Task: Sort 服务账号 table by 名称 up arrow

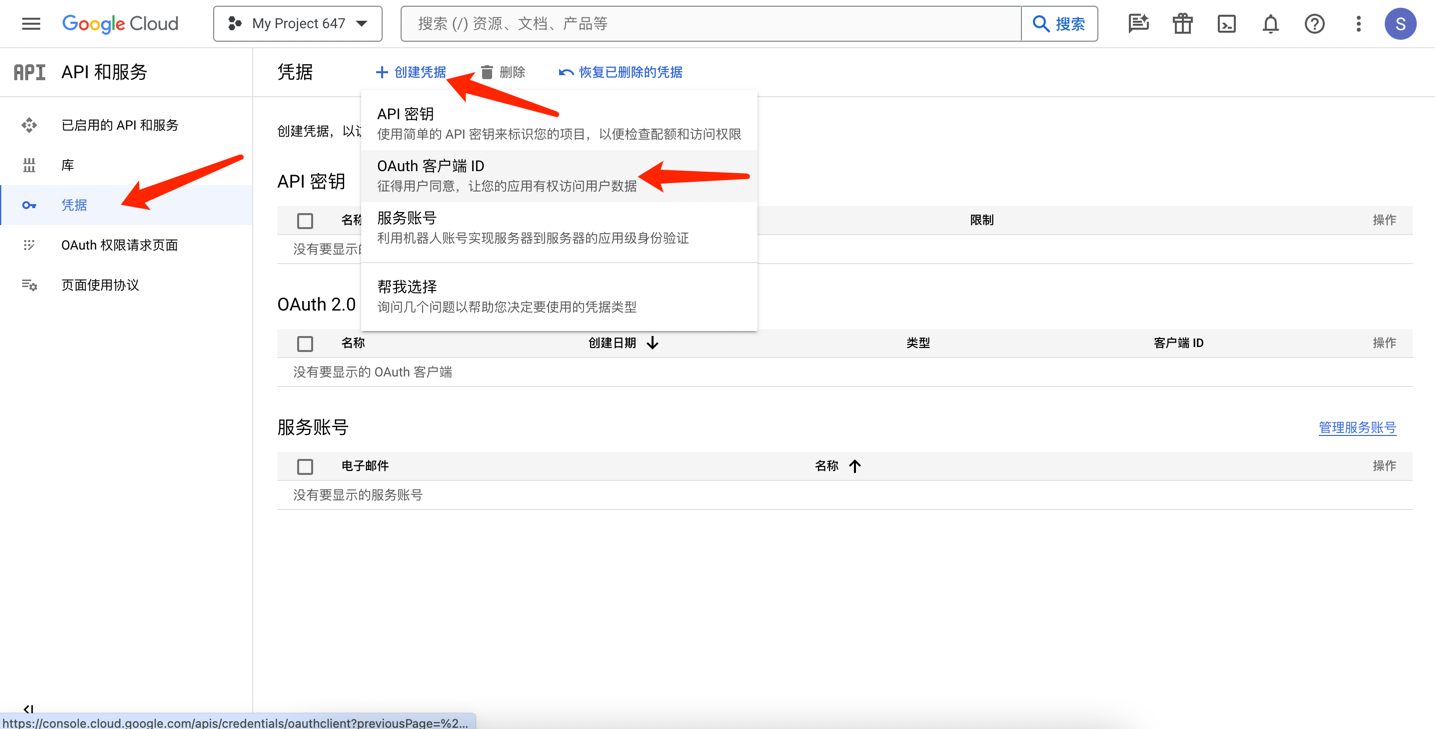Action: [x=855, y=466]
